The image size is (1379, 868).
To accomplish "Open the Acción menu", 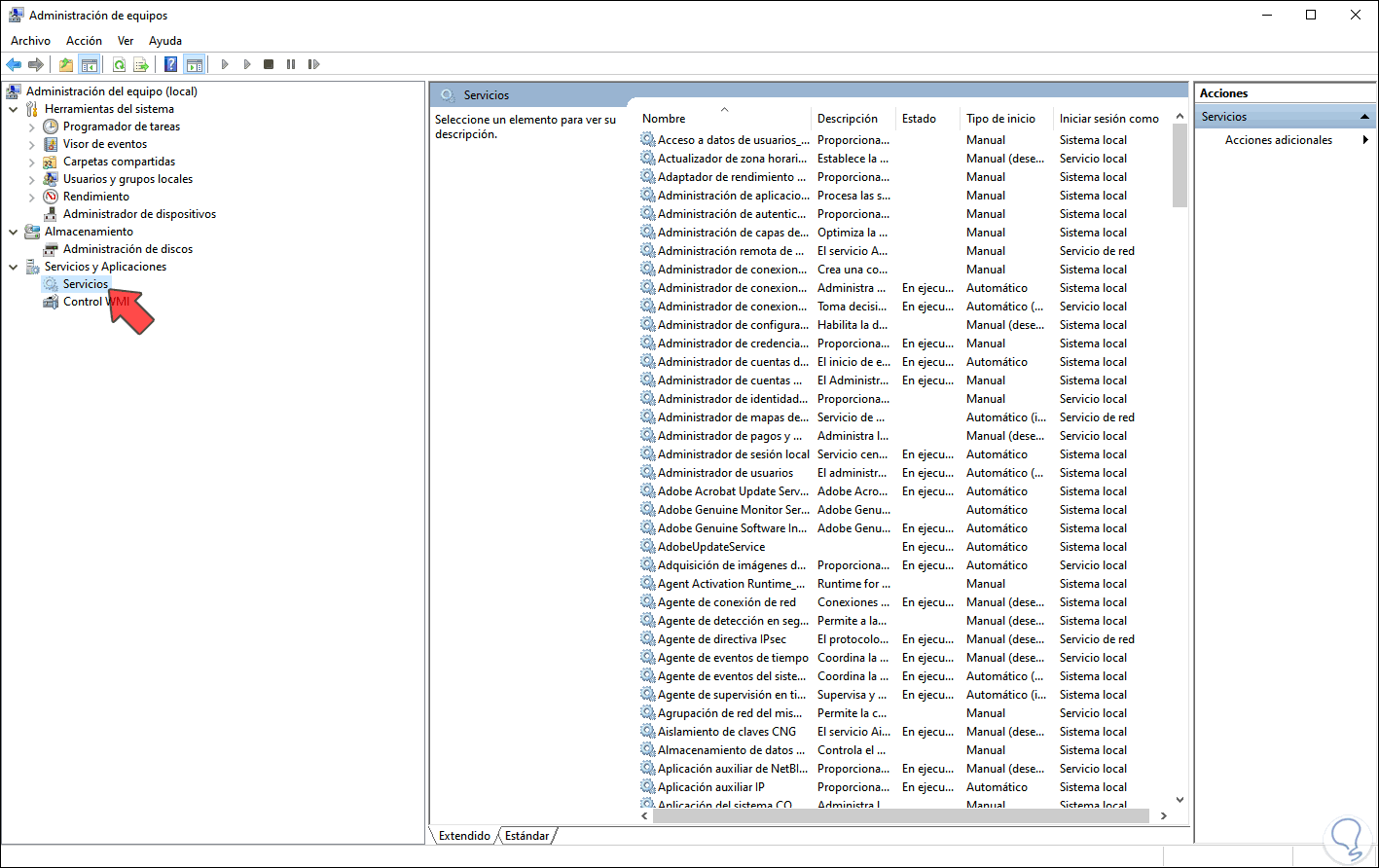I will coord(84,40).
